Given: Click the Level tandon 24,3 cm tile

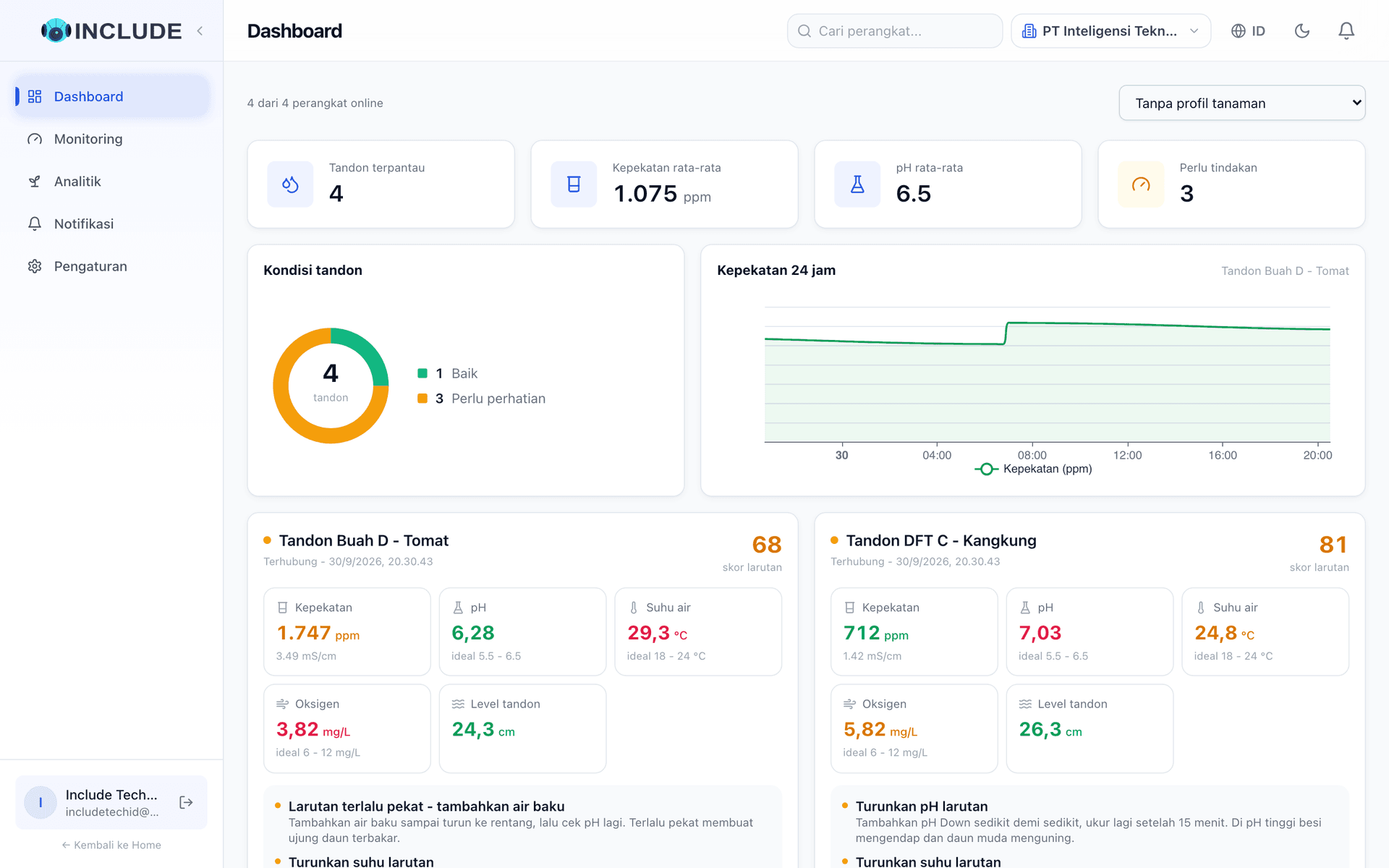Looking at the screenshot, I should pyautogui.click(x=522, y=728).
